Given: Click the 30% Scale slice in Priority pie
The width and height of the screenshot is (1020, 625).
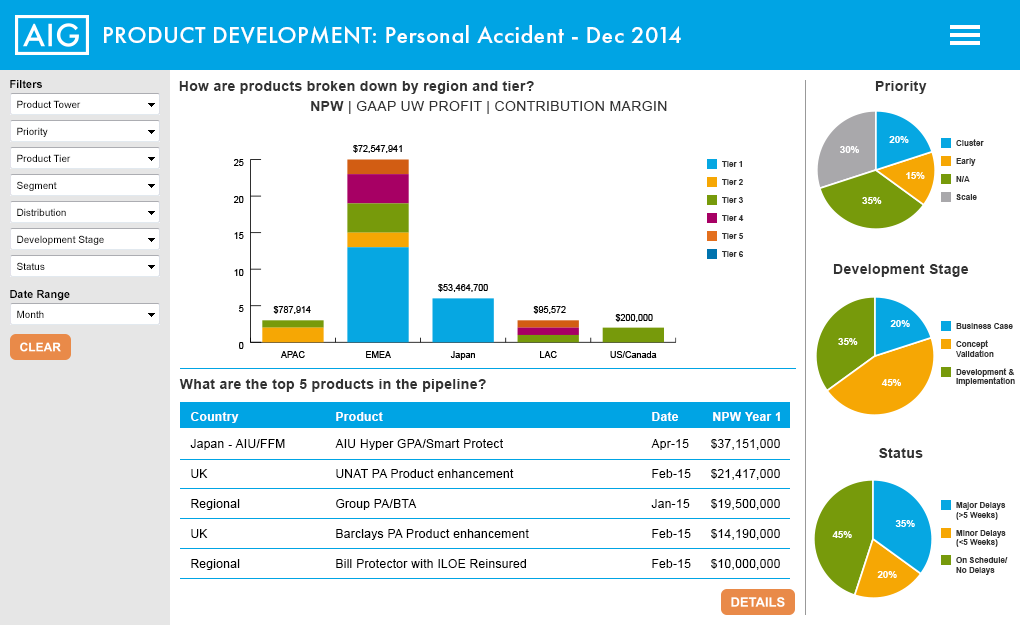Looking at the screenshot, I should (848, 149).
